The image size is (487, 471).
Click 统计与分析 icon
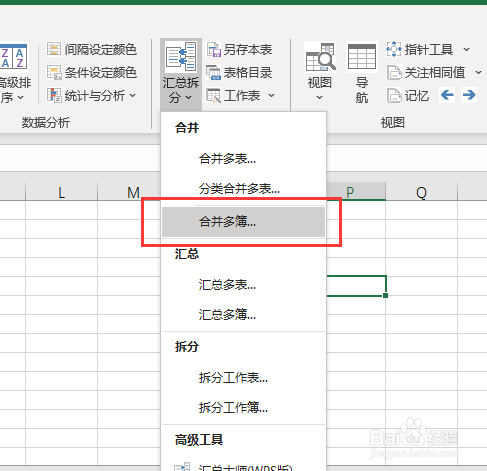(x=54, y=95)
